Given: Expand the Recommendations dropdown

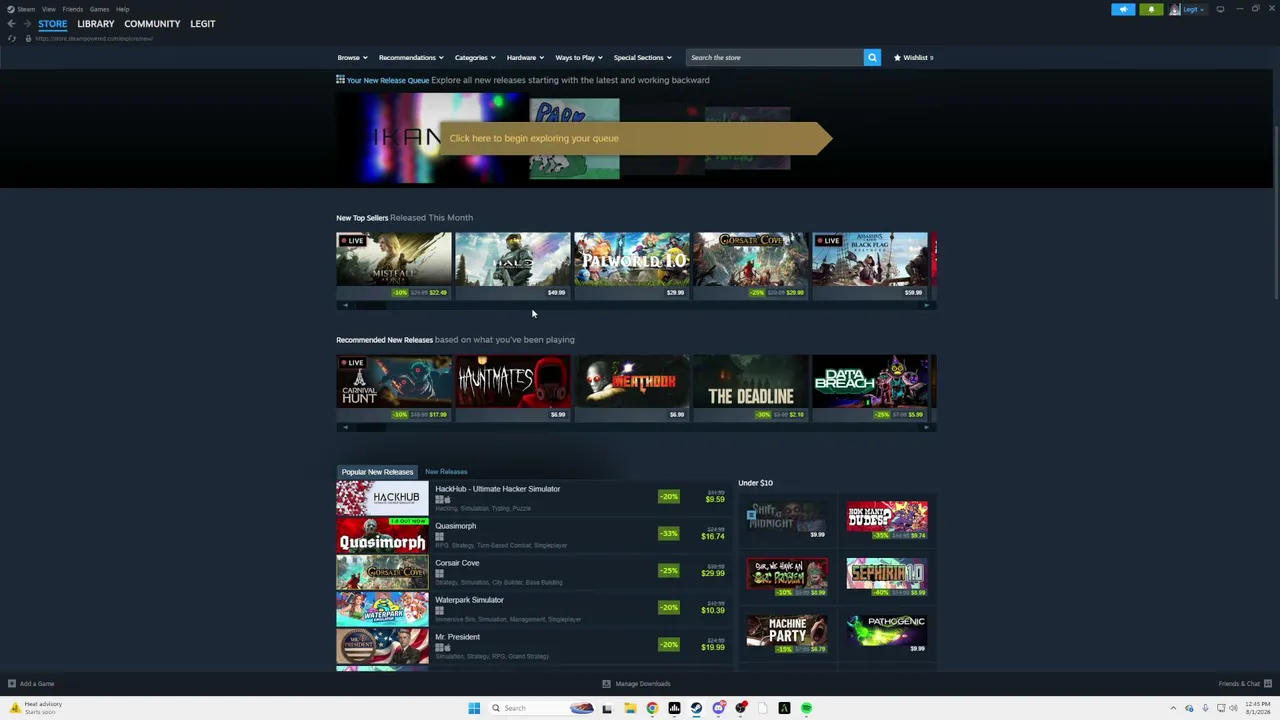Looking at the screenshot, I should point(411,57).
